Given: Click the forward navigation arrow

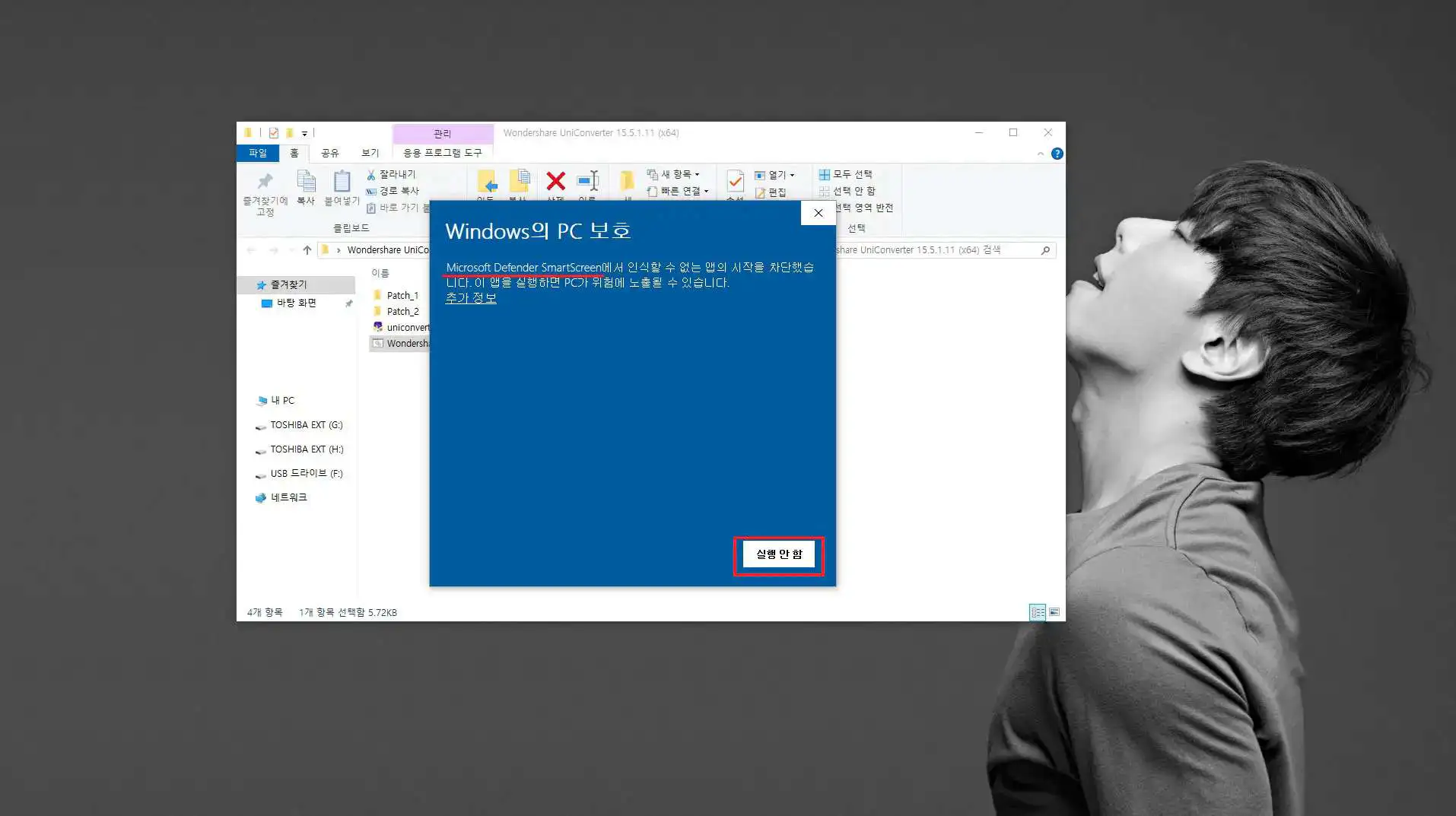Looking at the screenshot, I should tap(273, 249).
